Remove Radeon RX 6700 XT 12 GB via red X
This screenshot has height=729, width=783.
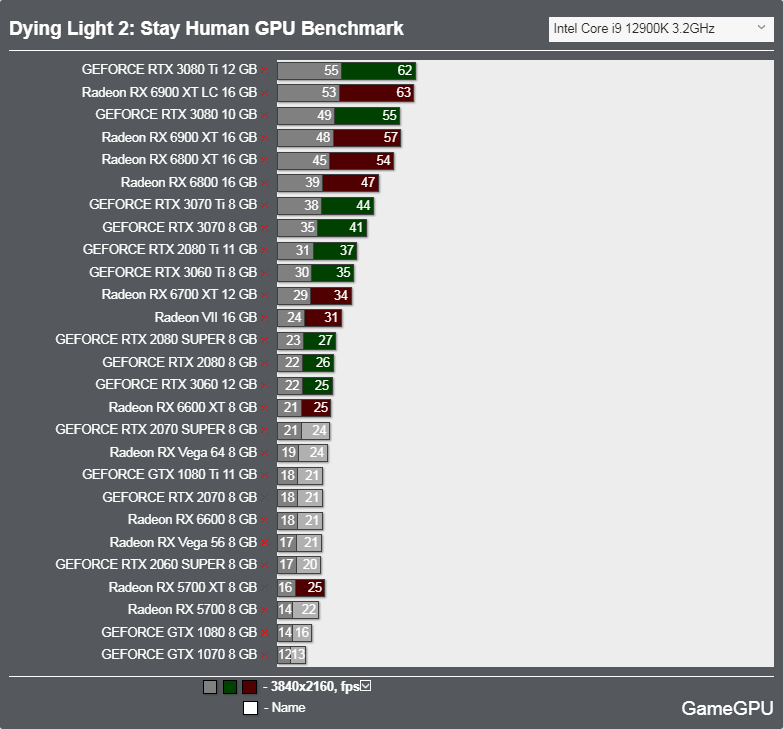click(265, 296)
